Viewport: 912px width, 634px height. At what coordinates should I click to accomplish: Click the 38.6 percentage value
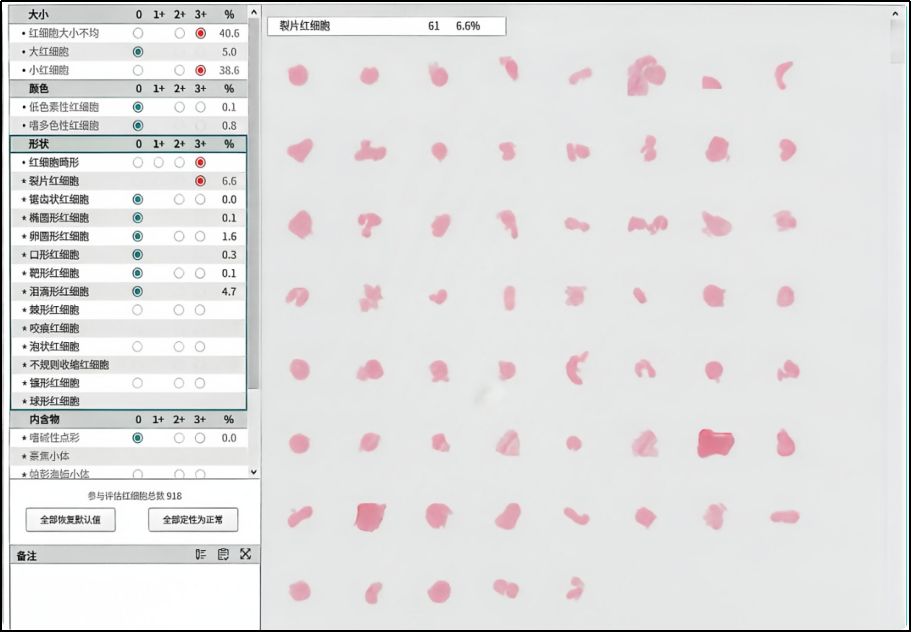(x=229, y=70)
